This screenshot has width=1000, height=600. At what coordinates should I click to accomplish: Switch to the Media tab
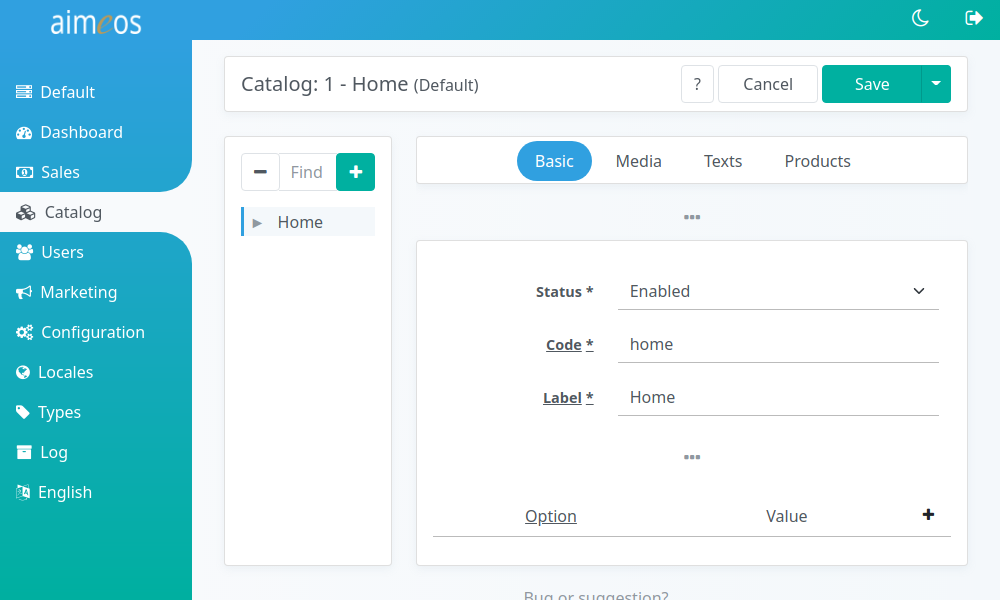click(638, 161)
